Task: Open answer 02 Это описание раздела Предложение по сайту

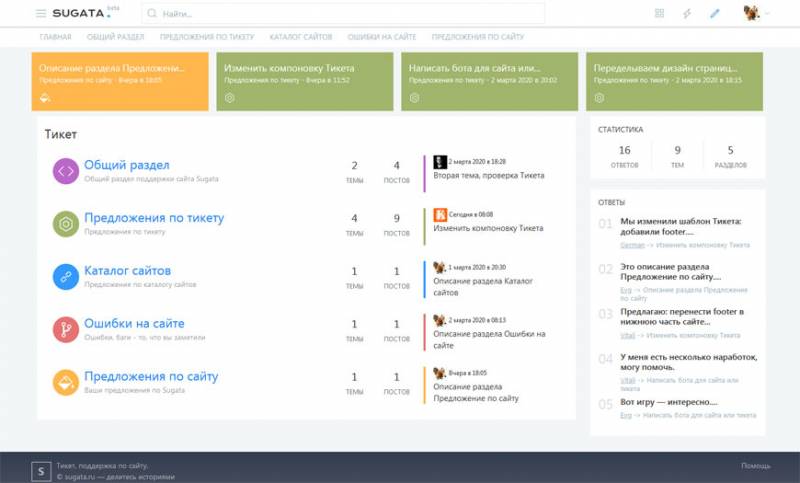Action: pos(670,271)
